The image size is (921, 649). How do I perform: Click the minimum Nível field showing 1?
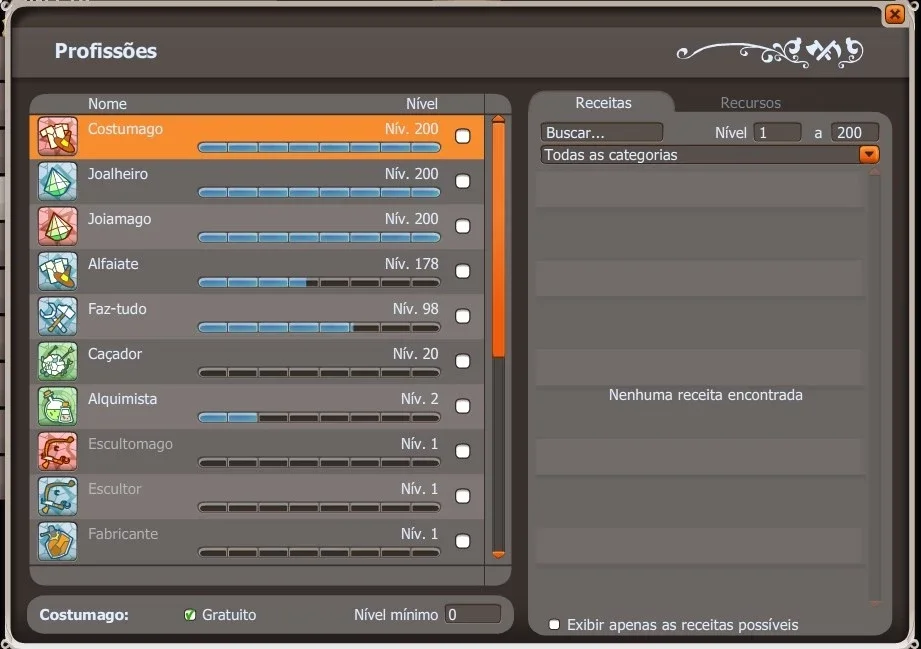pyautogui.click(x=777, y=132)
